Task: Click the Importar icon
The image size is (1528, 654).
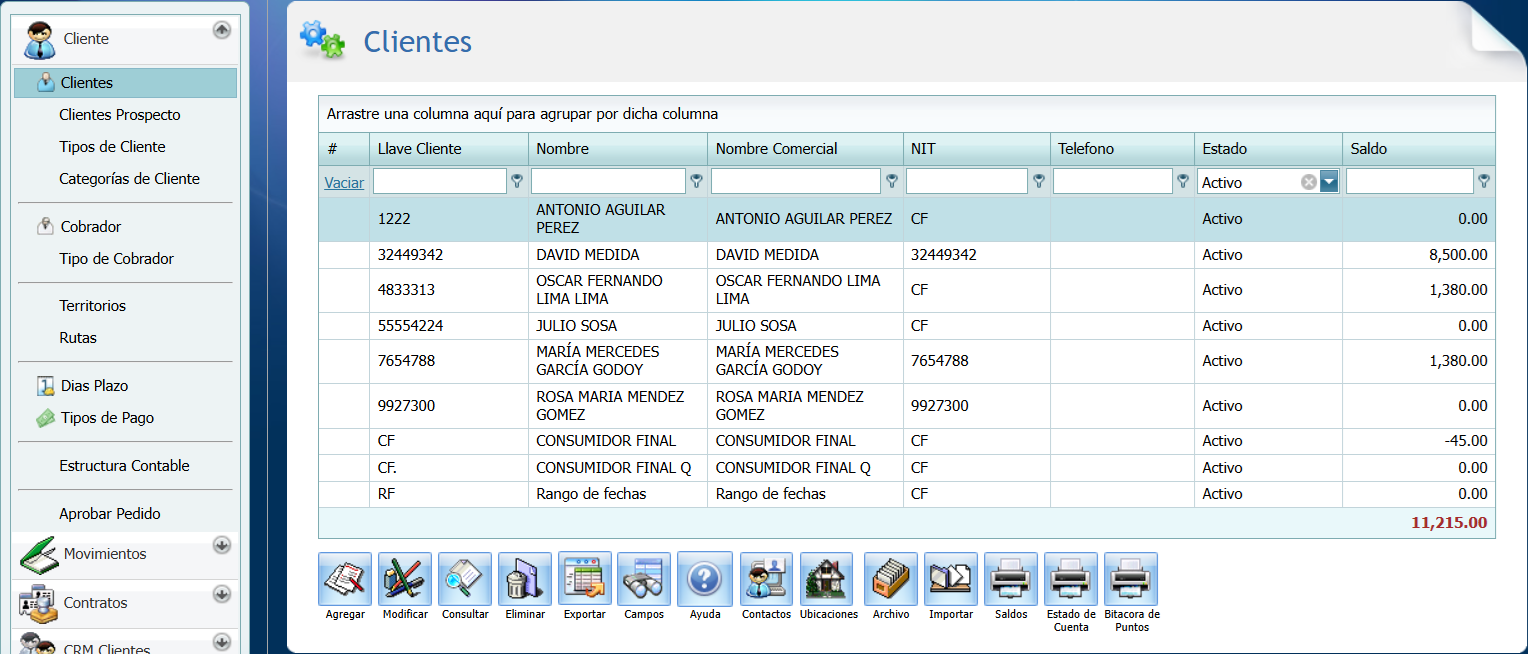Action: (950, 580)
